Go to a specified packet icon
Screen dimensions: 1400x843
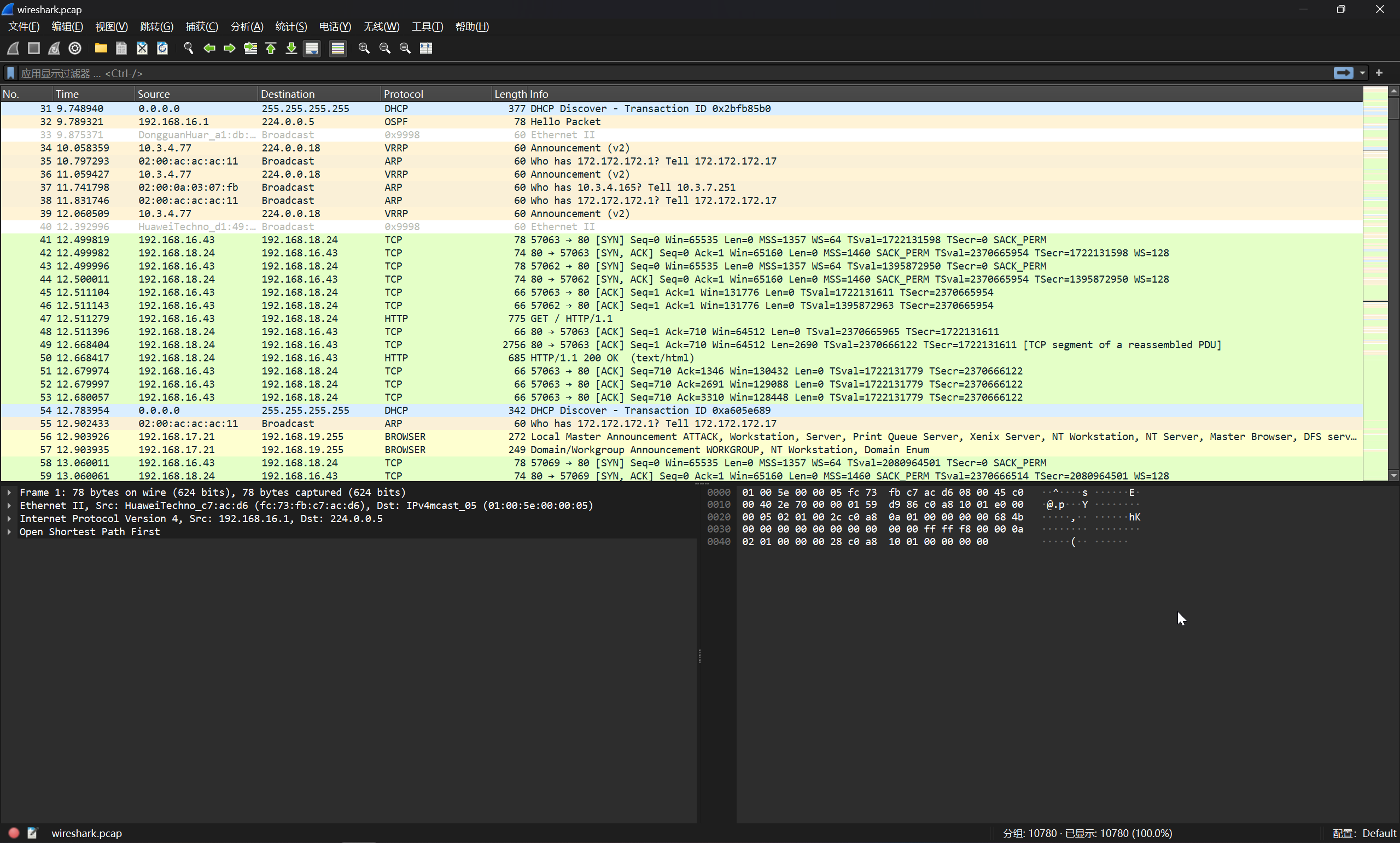click(x=250, y=48)
